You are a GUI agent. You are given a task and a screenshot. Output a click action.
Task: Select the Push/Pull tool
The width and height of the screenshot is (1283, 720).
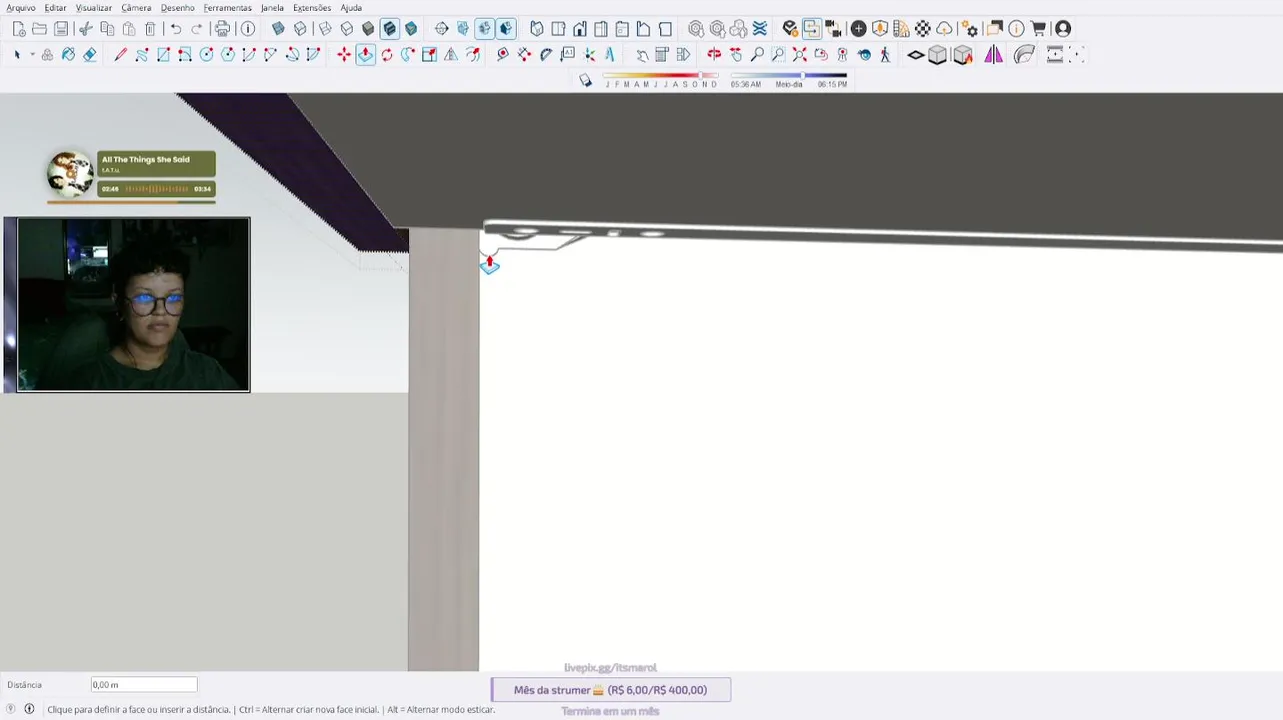(x=365, y=55)
